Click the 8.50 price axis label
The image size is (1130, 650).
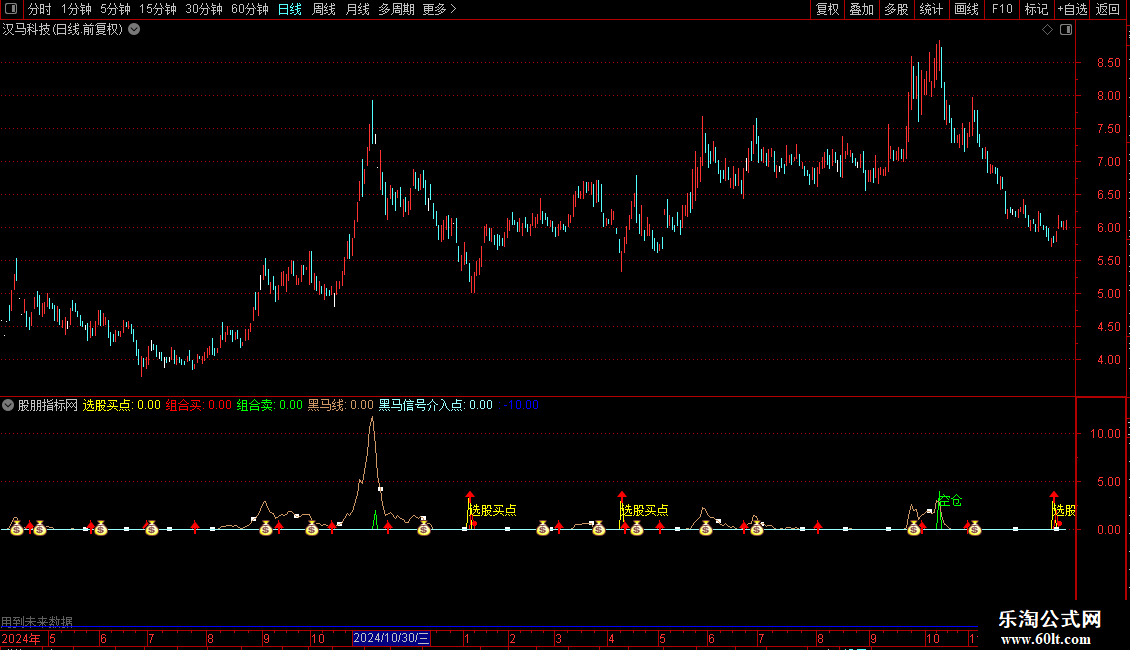point(1108,63)
